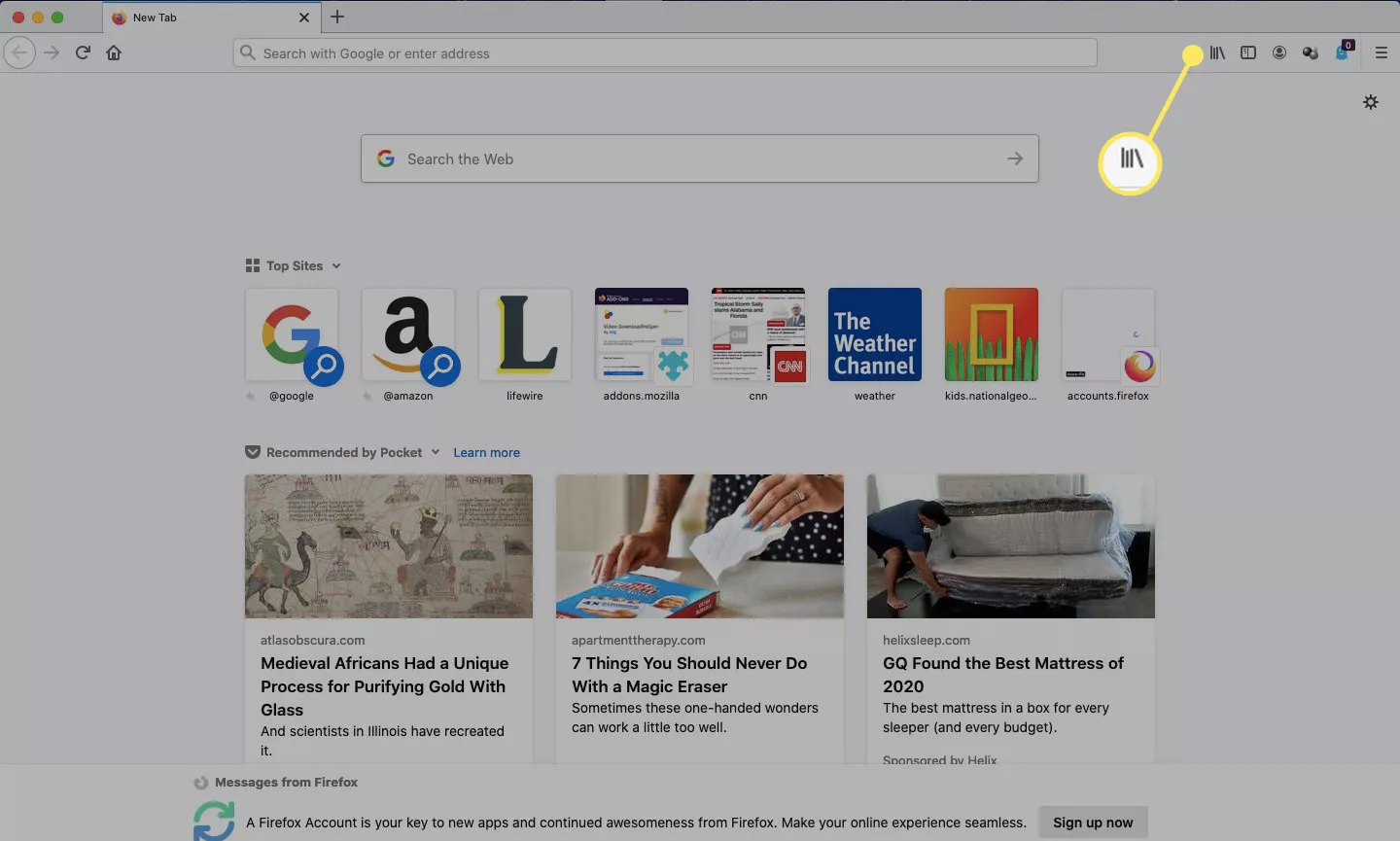Click the Sign up now button

pos(1092,823)
